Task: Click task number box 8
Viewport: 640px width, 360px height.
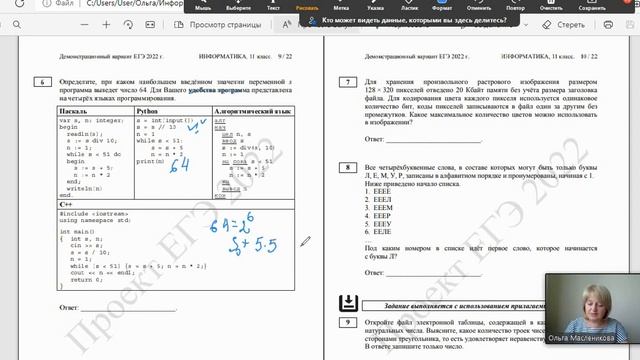Action: click(348, 167)
